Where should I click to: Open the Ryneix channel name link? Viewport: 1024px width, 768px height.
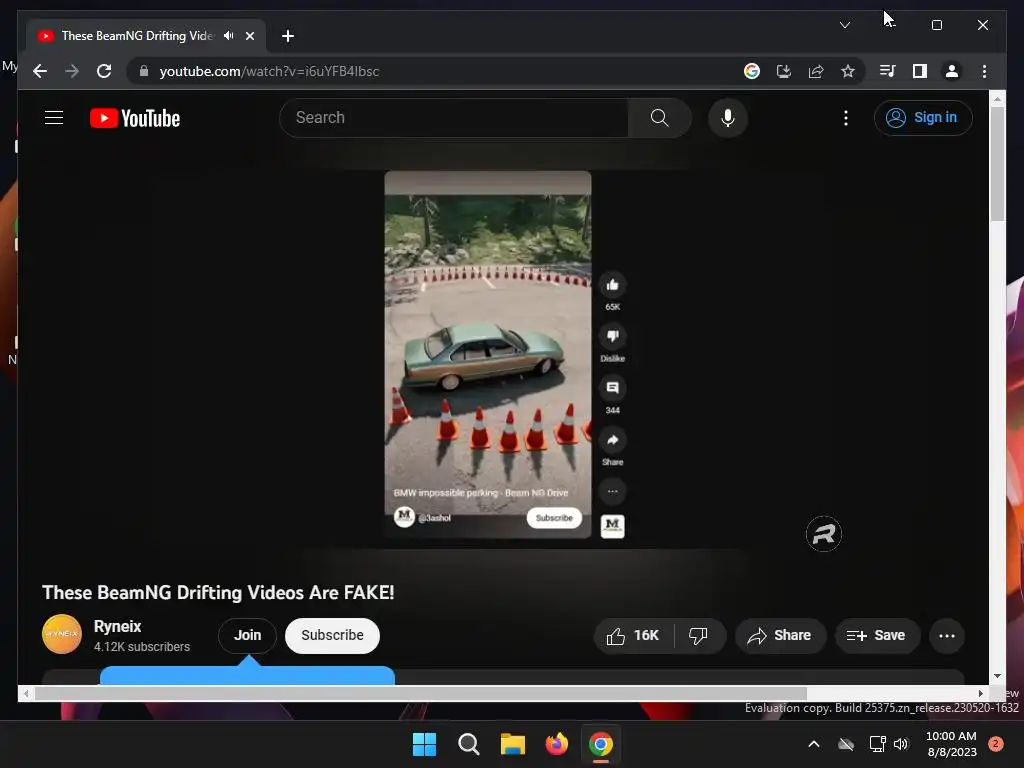pos(118,626)
